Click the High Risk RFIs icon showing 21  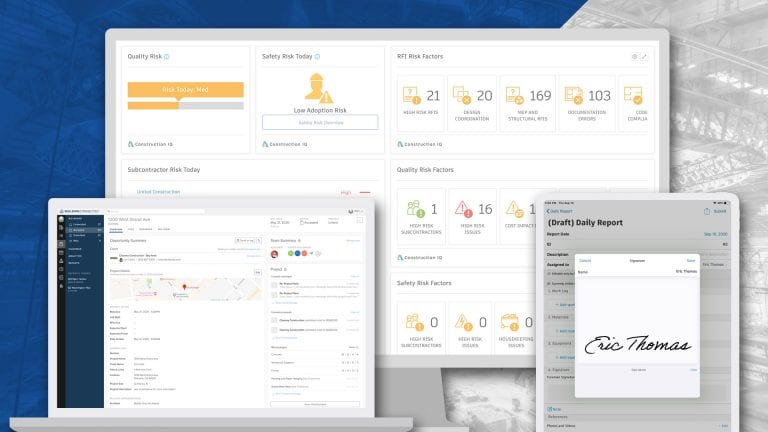point(411,95)
